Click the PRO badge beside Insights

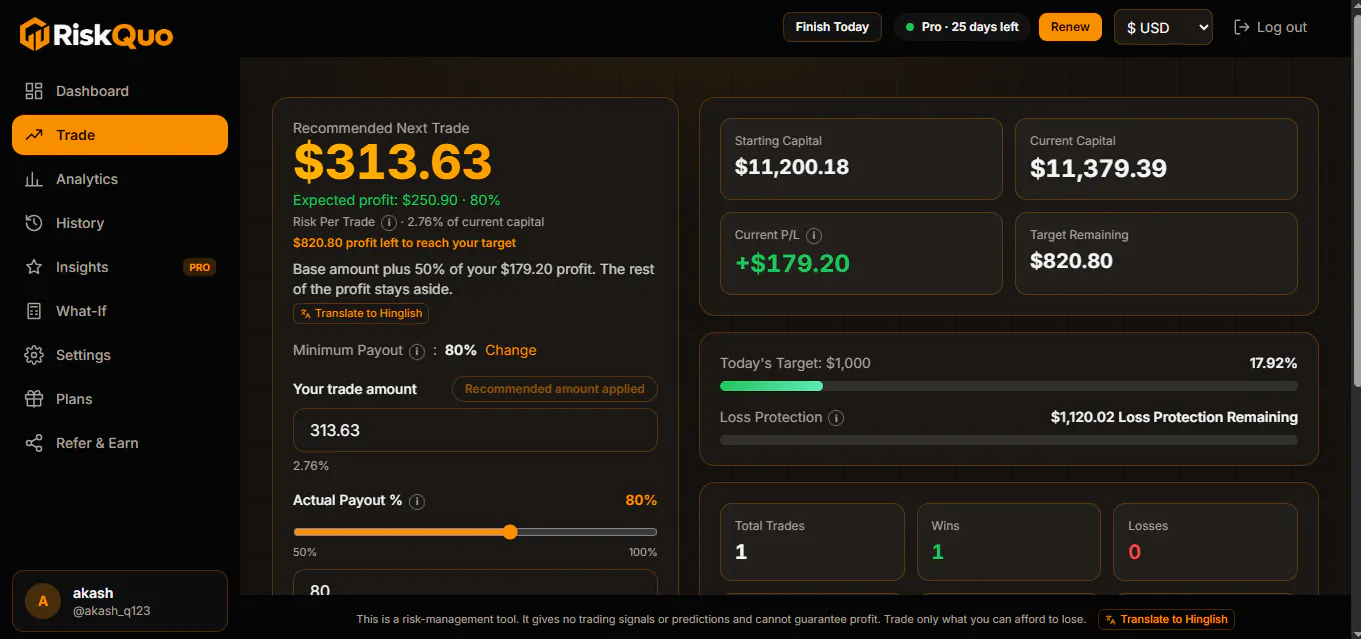coord(200,267)
